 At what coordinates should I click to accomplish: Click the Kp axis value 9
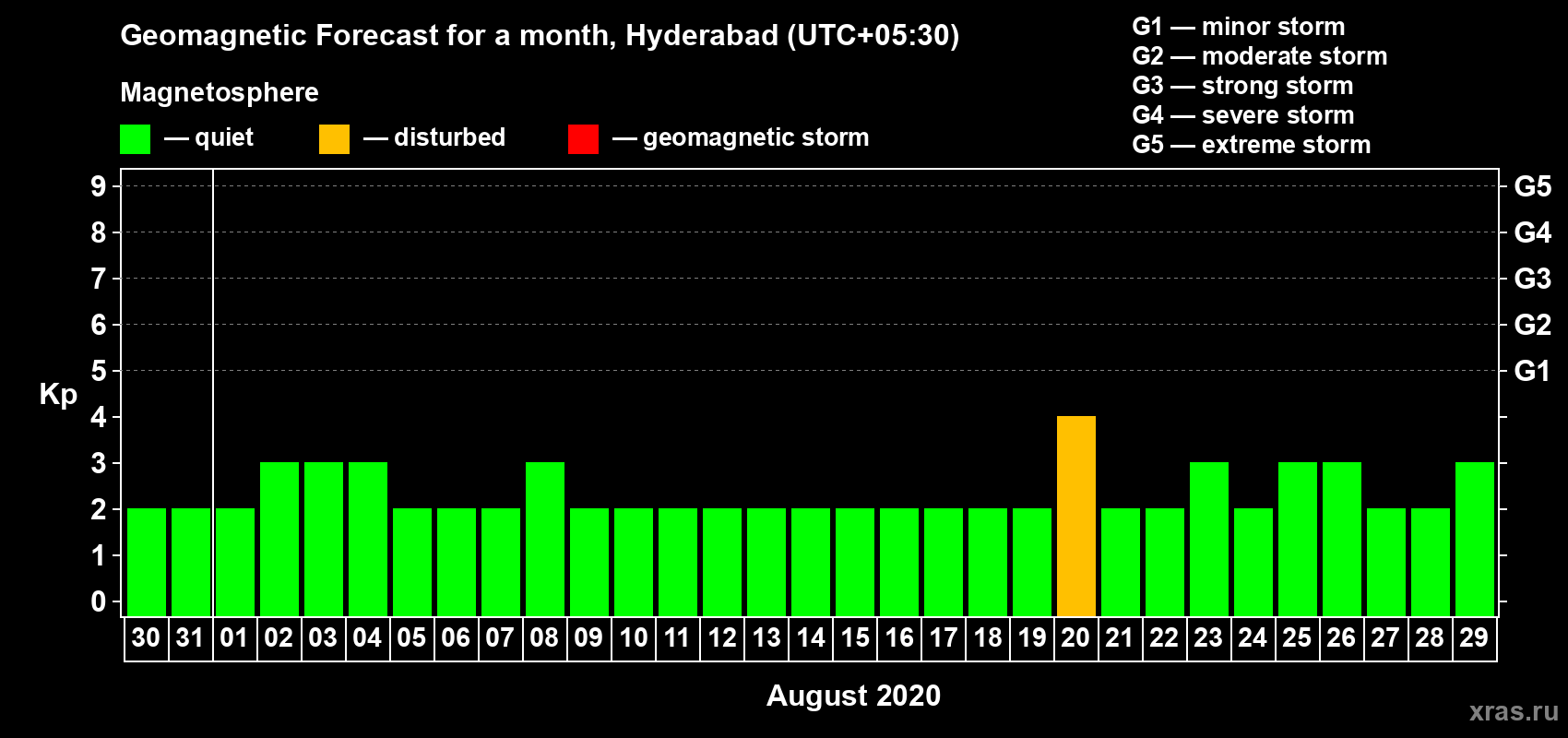pos(99,186)
